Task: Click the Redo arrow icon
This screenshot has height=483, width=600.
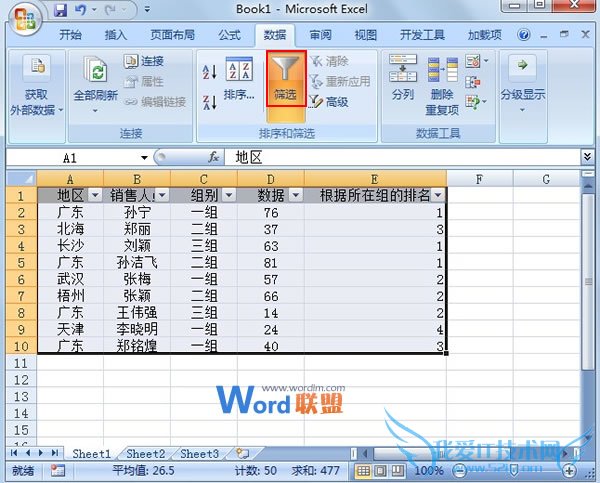Action: click(x=110, y=10)
